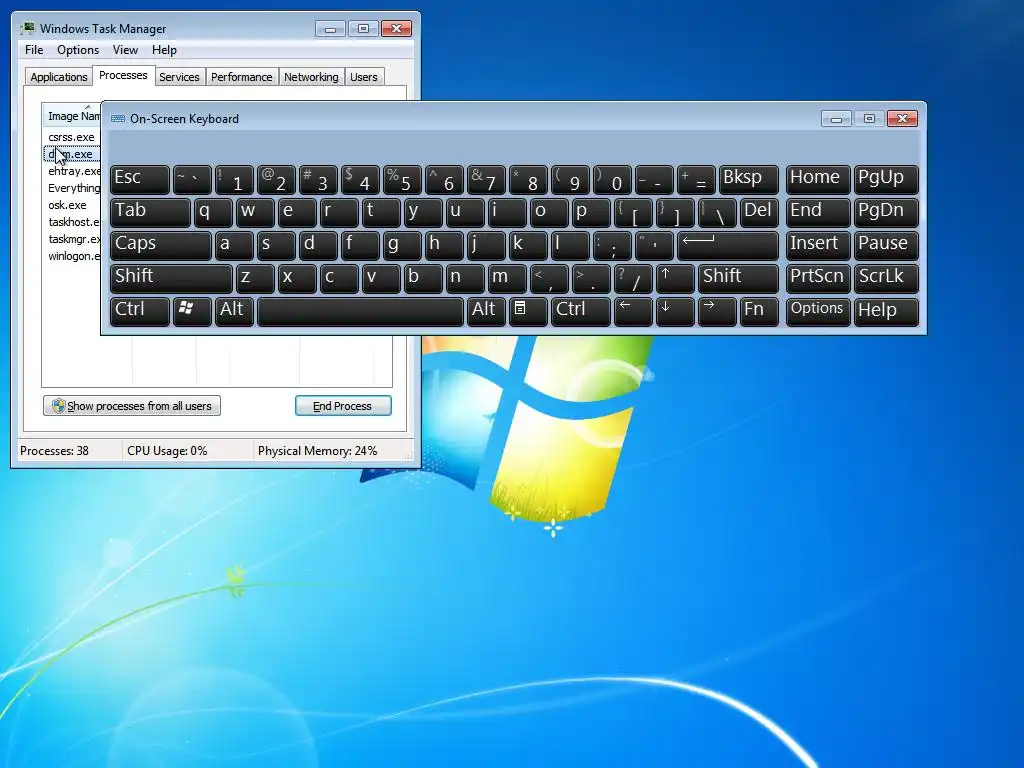Screen dimensions: 1024x768
Task: Click the PgUp key
Action: 886,179
